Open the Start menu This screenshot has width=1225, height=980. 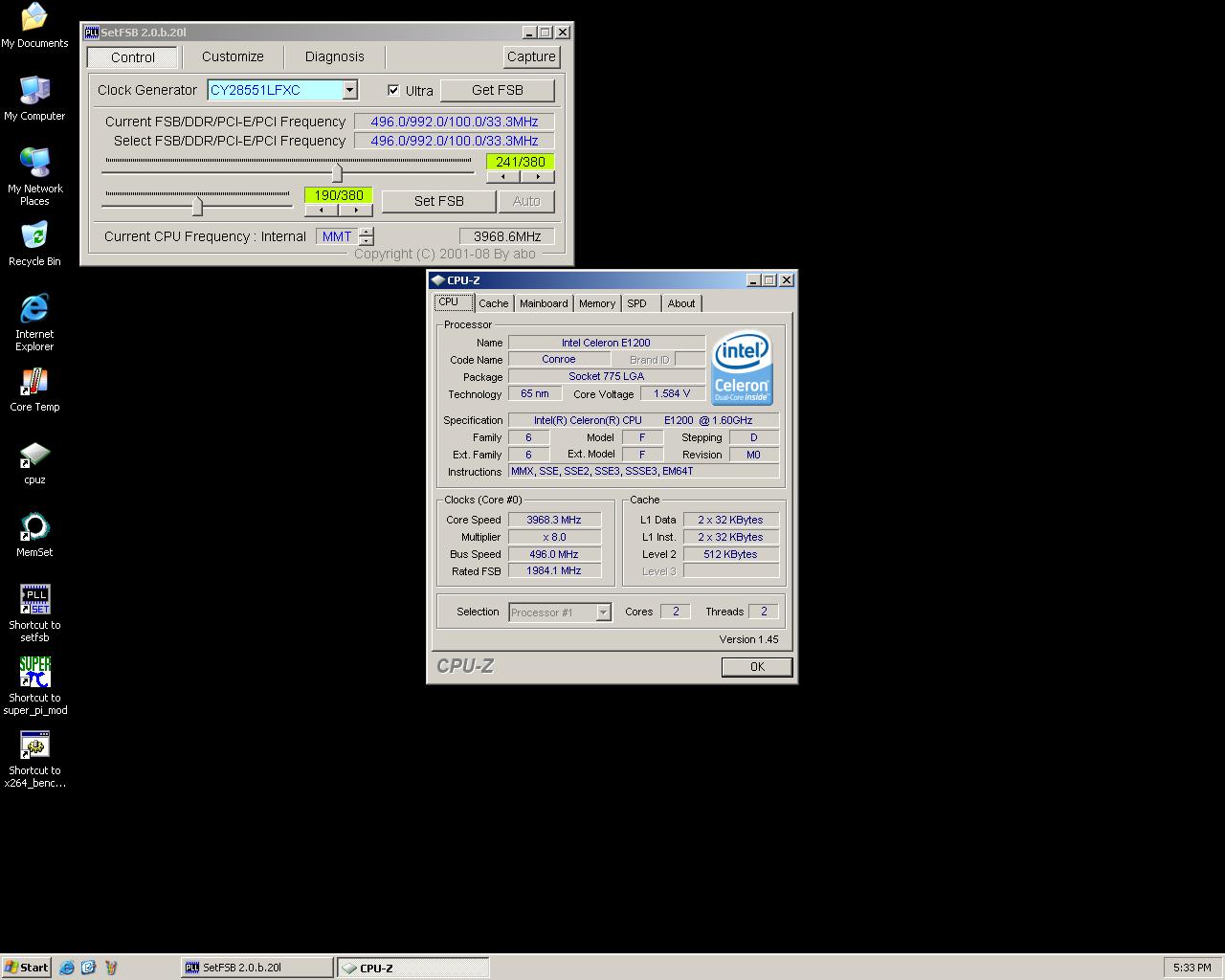click(26, 968)
